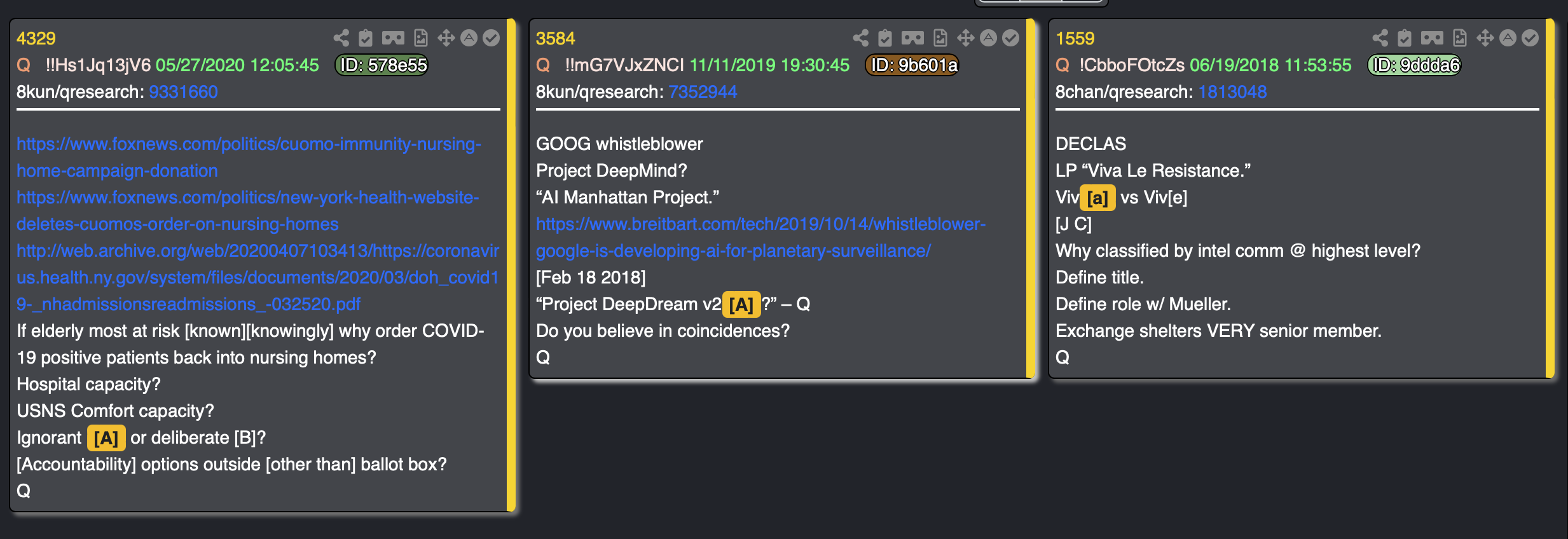Save post 3584 as image file icon
This screenshot has height=539, width=1568.
(x=940, y=38)
